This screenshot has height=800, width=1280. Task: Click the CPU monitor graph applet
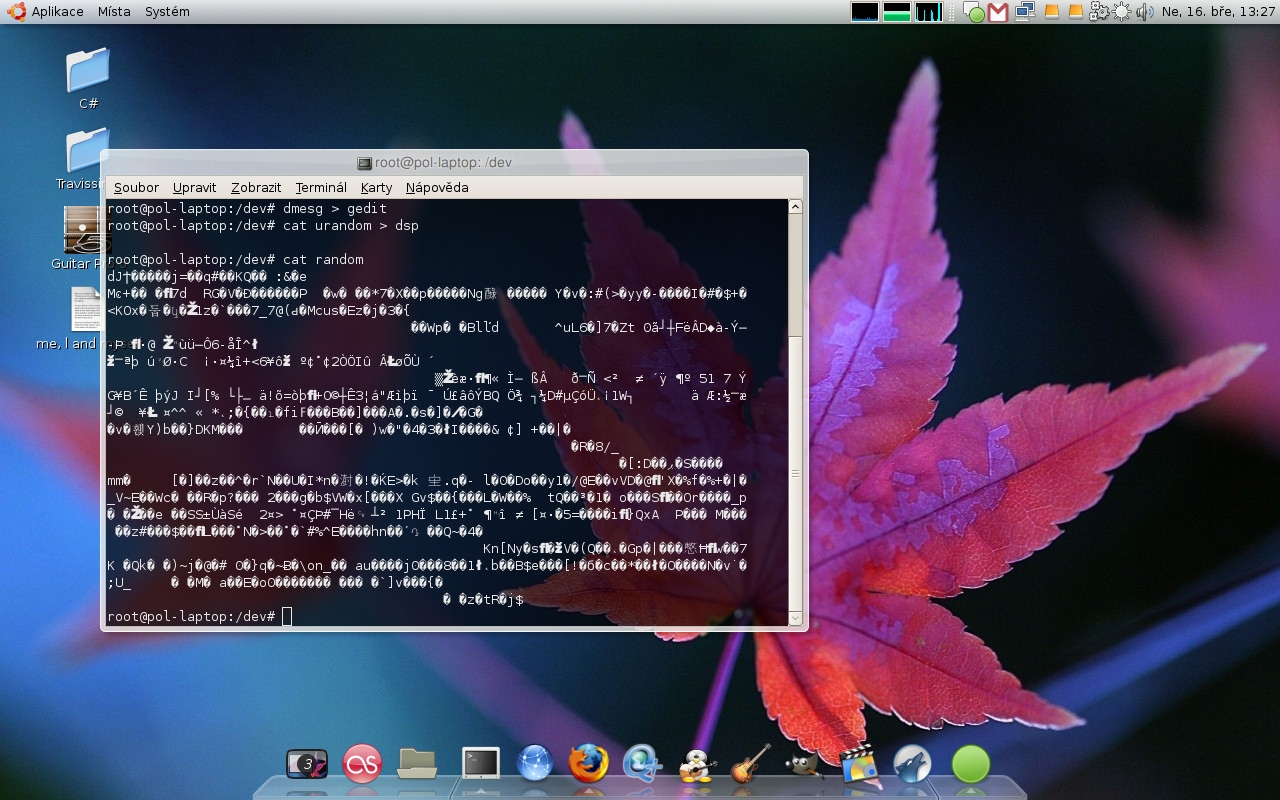tap(865, 12)
